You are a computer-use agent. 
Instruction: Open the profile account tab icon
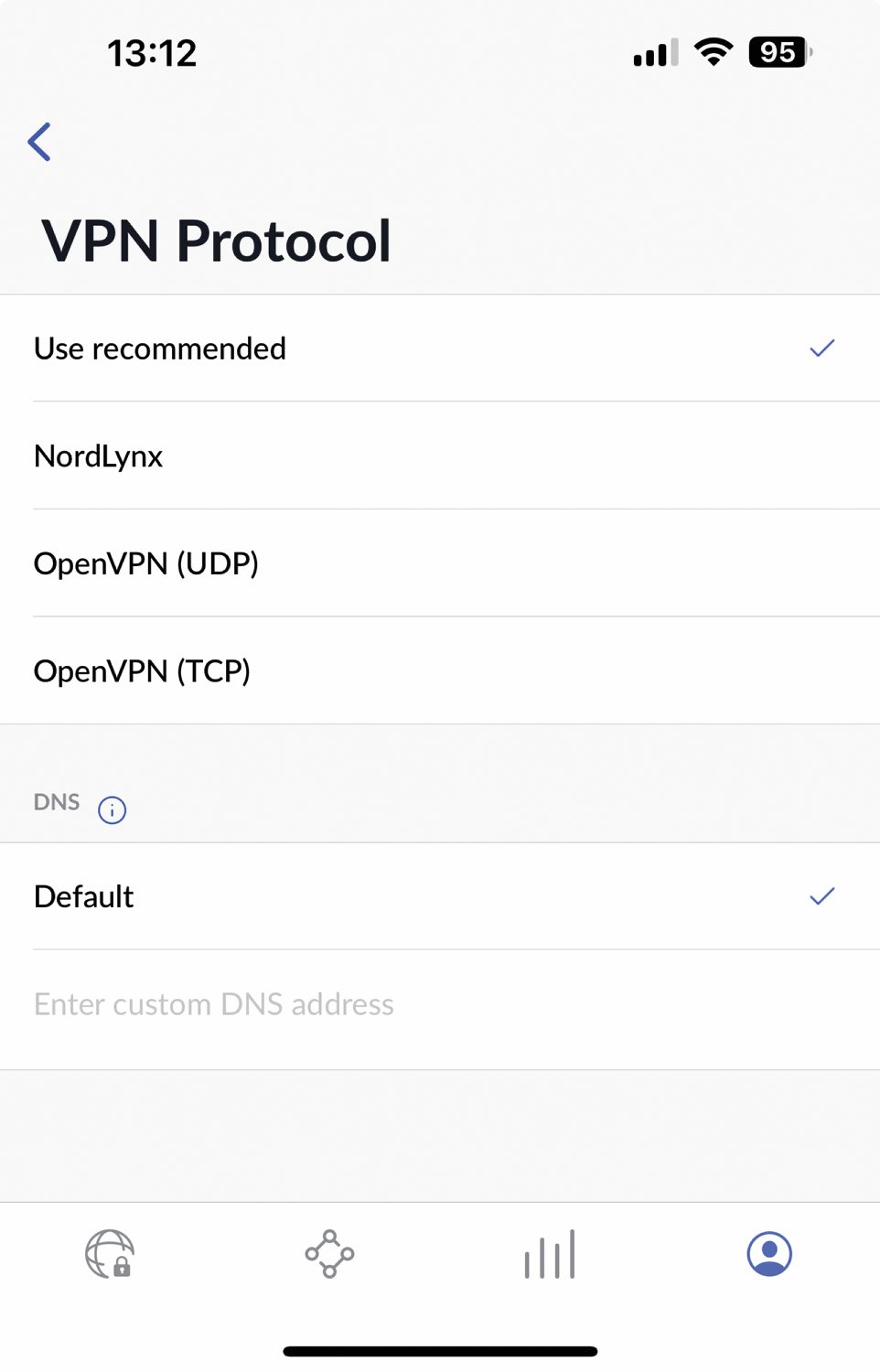(769, 1254)
